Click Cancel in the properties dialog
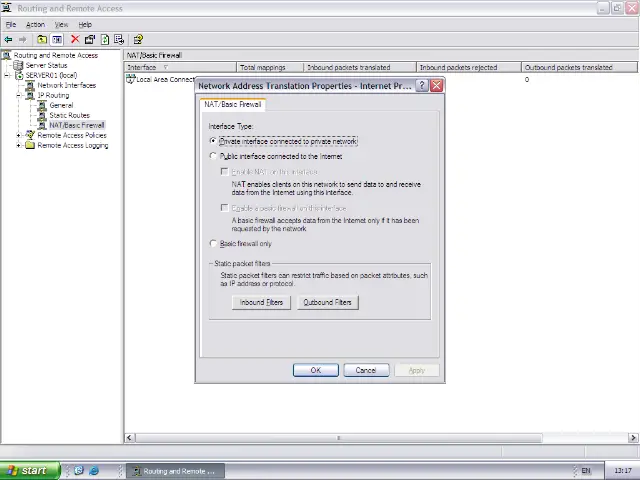Viewport: 640px width, 480px height. pos(366,370)
